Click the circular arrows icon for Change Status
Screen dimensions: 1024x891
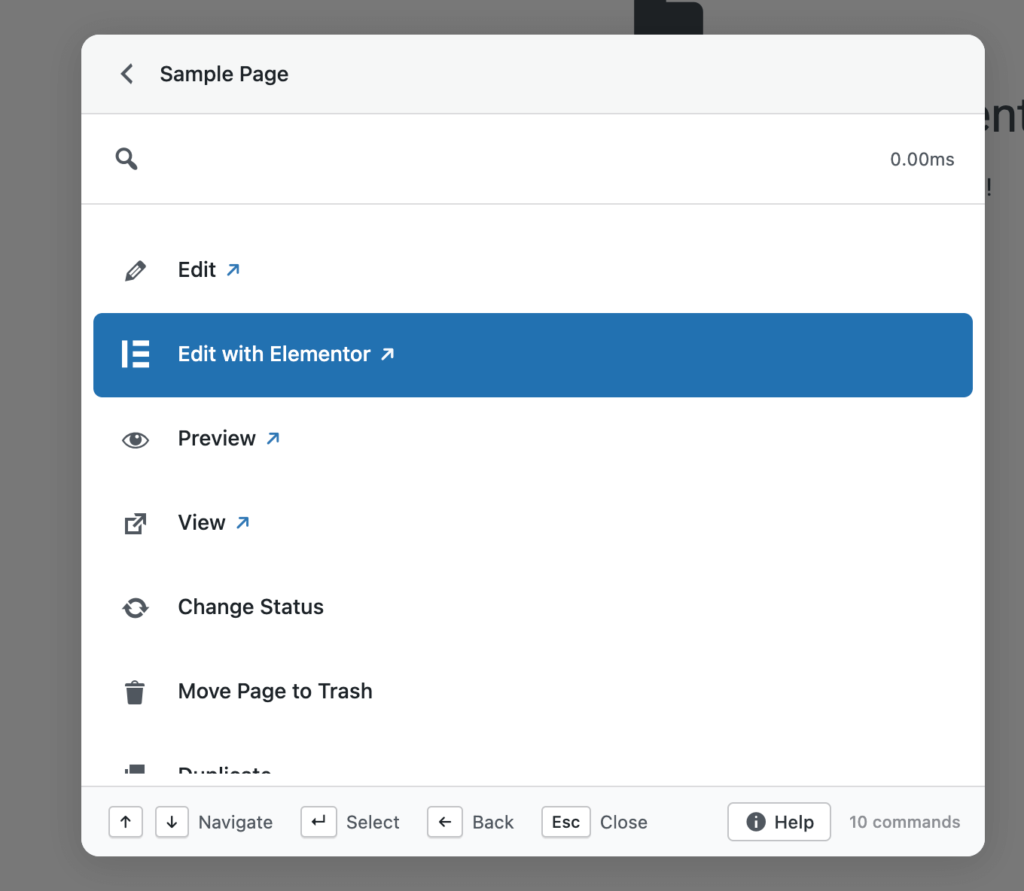(x=135, y=606)
